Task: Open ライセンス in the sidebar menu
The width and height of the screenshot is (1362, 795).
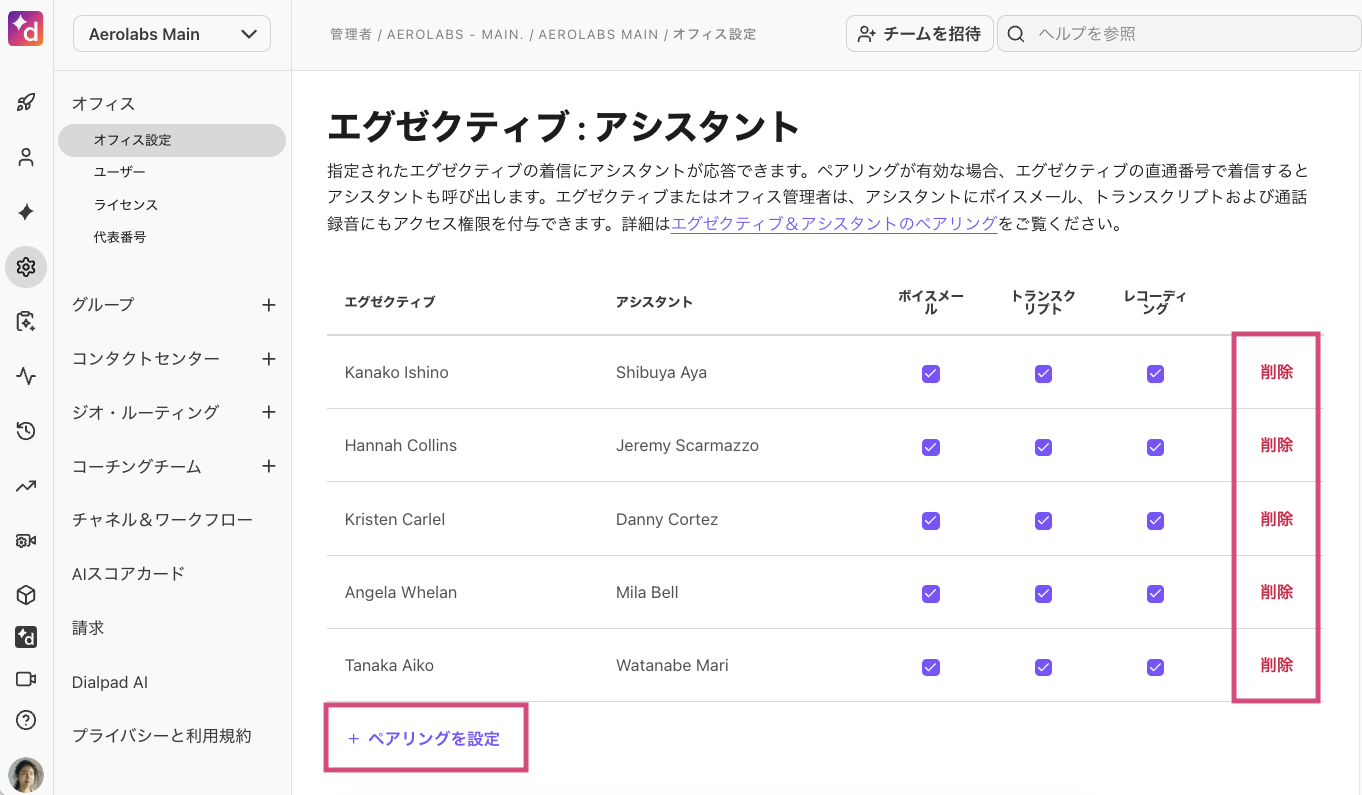Action: click(126, 205)
